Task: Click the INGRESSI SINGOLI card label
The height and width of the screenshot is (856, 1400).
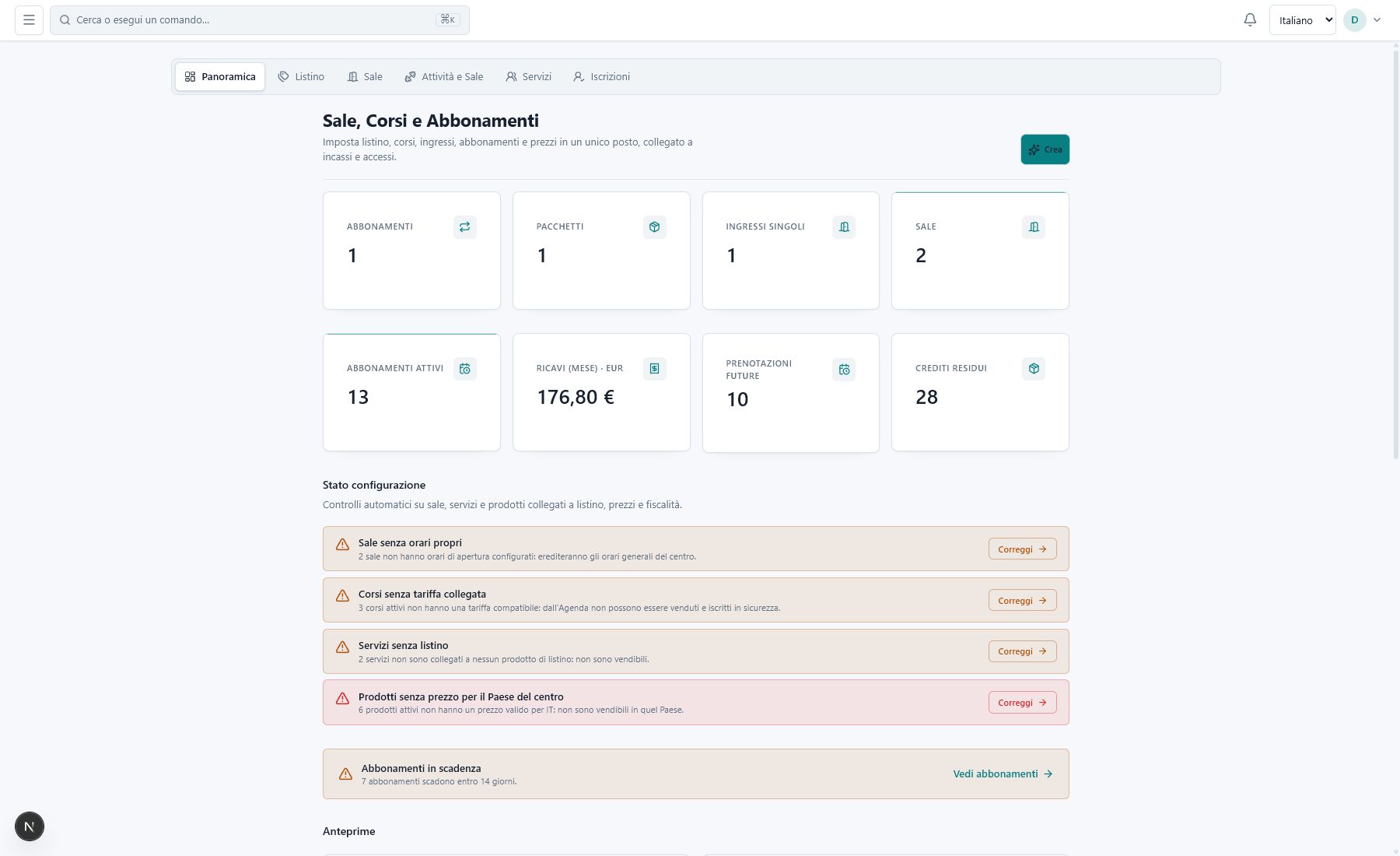Action: 765,227
